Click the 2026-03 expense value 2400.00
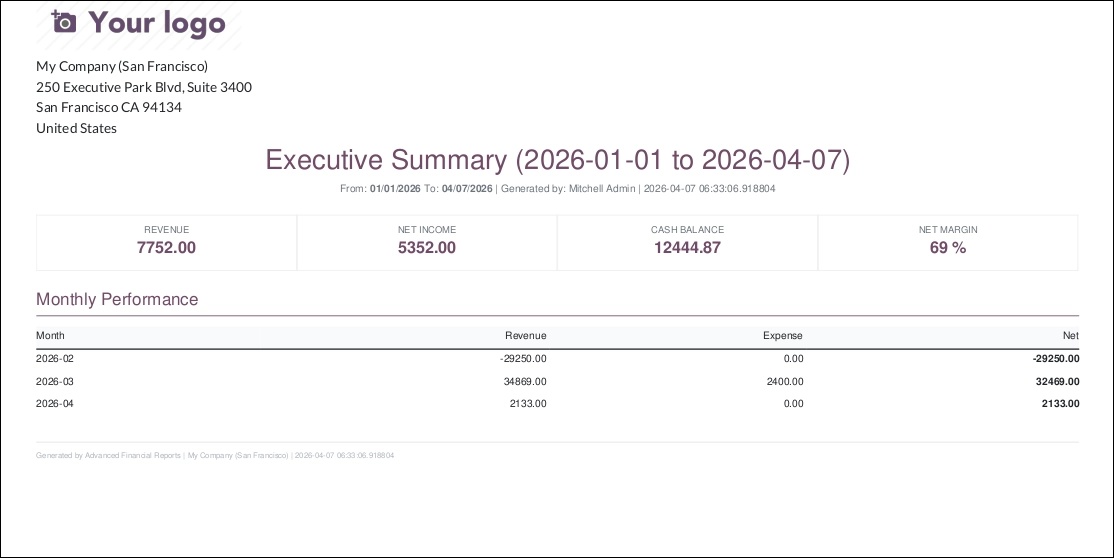Image resolution: width=1114 pixels, height=558 pixels. 785,382
